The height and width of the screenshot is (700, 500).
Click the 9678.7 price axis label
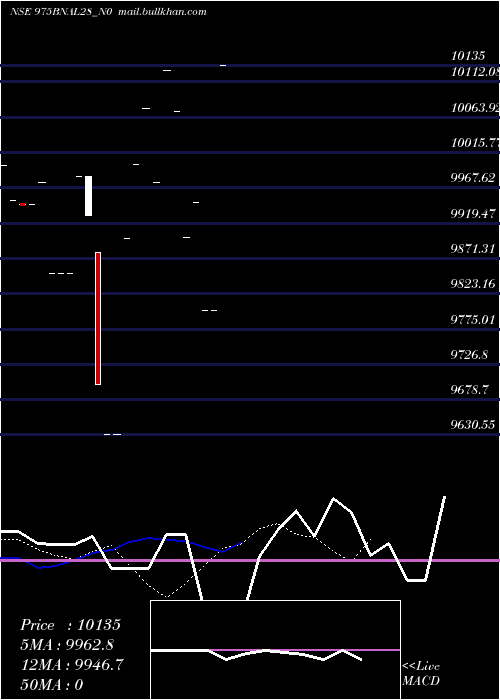[x=469, y=390]
